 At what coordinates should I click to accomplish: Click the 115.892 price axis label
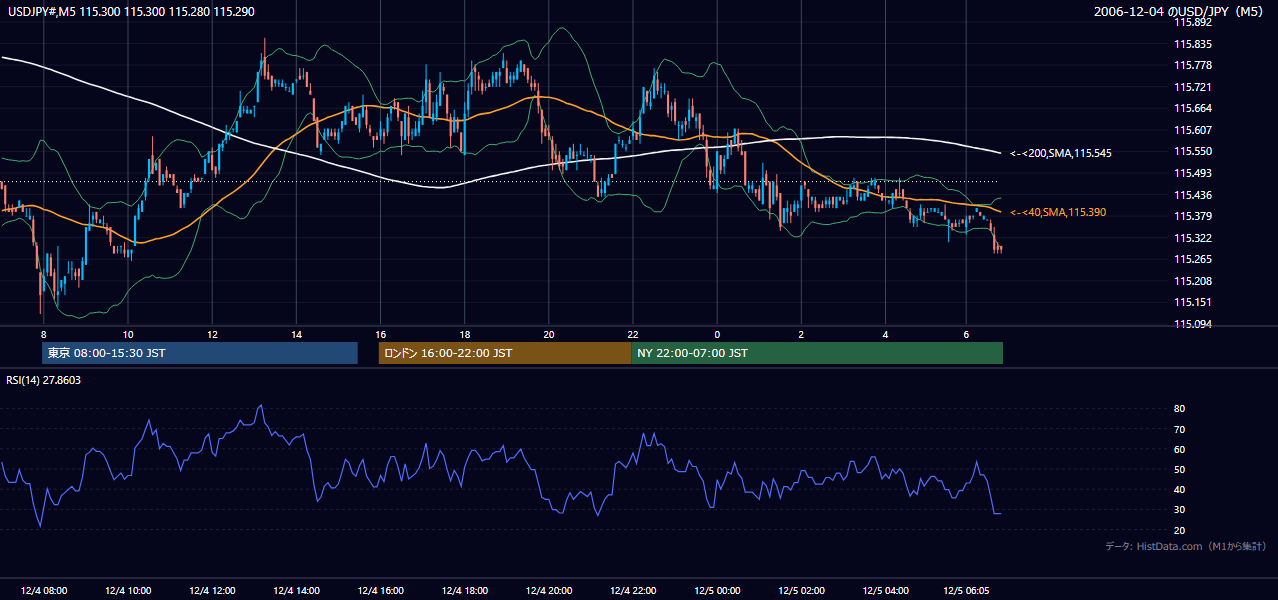[x=1192, y=23]
